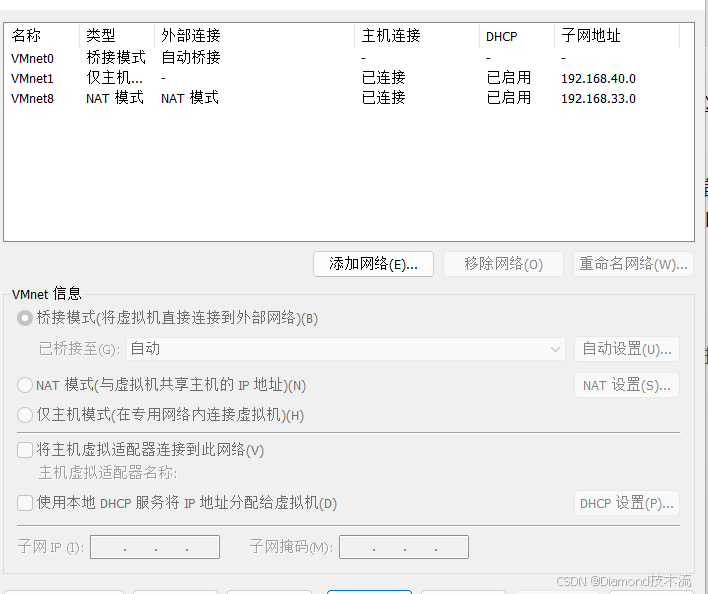The image size is (708, 594).
Task: Click the 重命名网络 button
Action: pyautogui.click(x=633, y=264)
